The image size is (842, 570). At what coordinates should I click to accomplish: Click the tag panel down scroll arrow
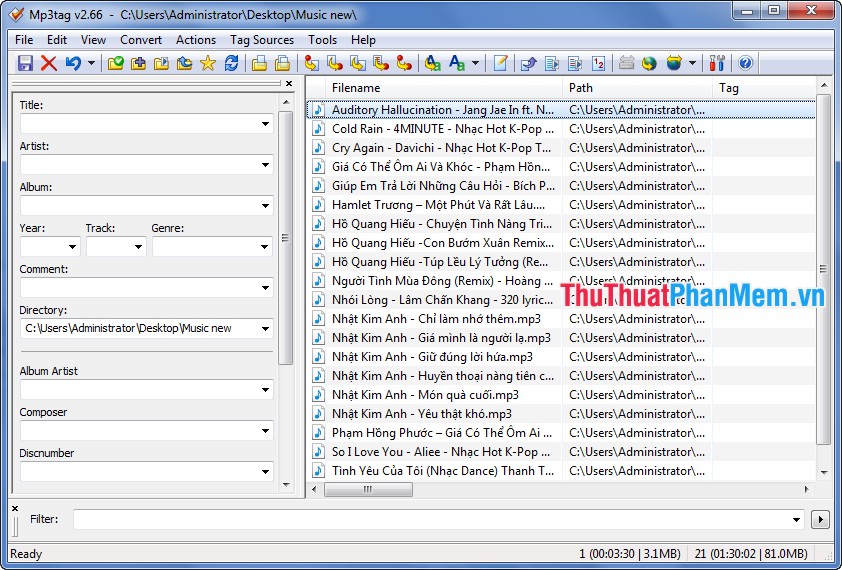(286, 485)
